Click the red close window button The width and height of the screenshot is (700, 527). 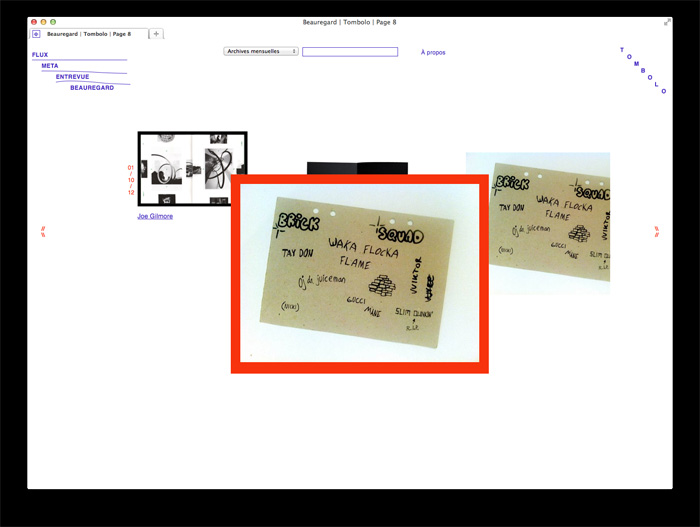[34, 22]
